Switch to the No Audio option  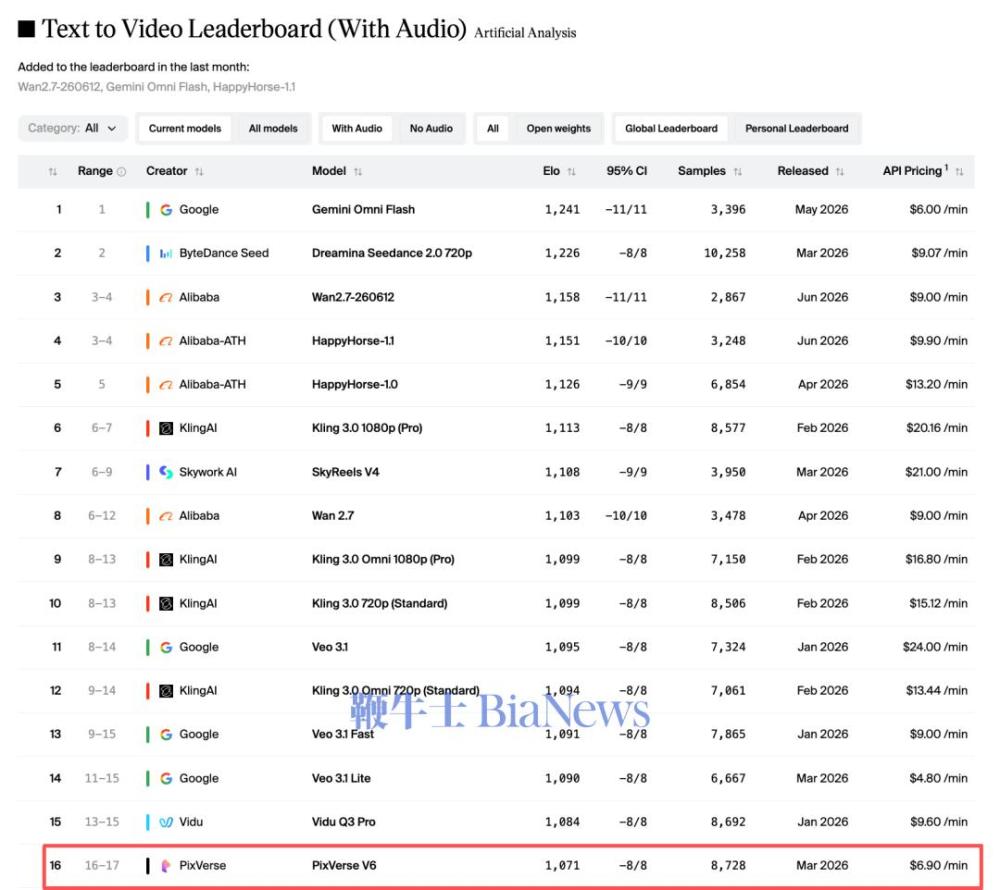[431, 128]
